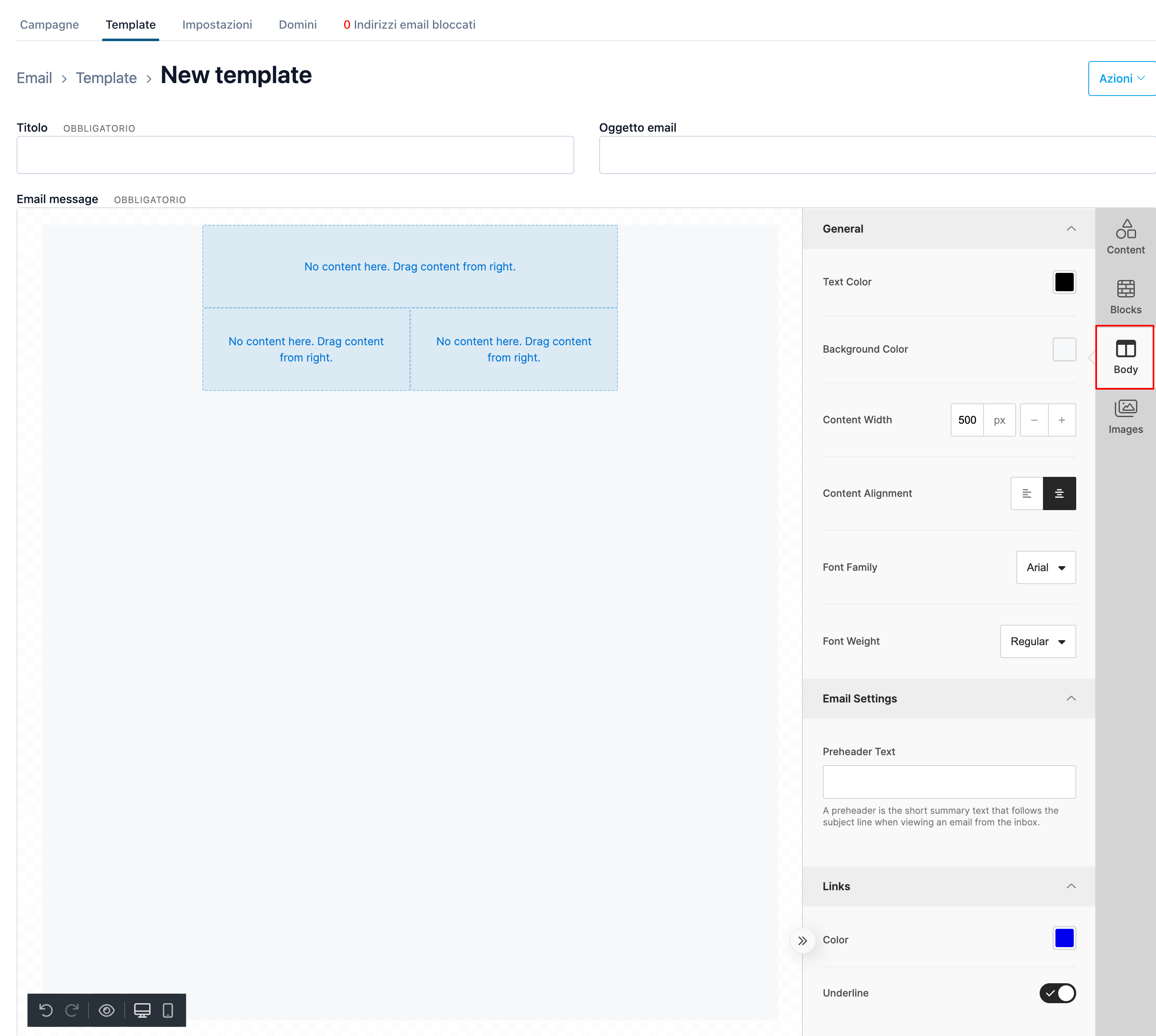Image resolution: width=1156 pixels, height=1036 pixels.
Task: Open the Blocks panel icon
Action: coord(1125,297)
